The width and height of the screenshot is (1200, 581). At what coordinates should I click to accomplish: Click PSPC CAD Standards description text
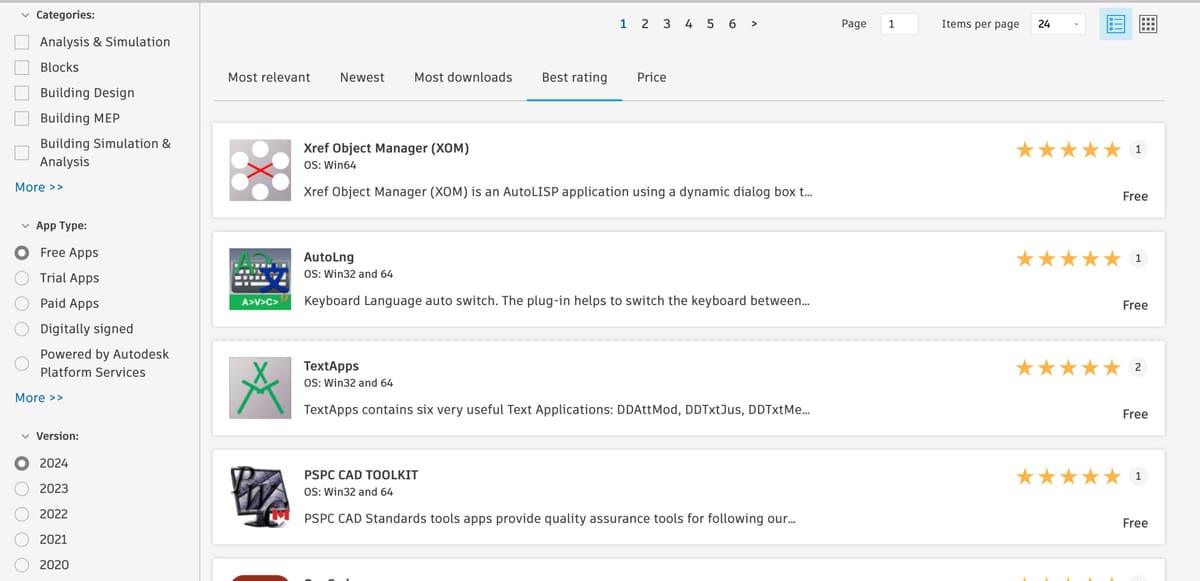550,518
